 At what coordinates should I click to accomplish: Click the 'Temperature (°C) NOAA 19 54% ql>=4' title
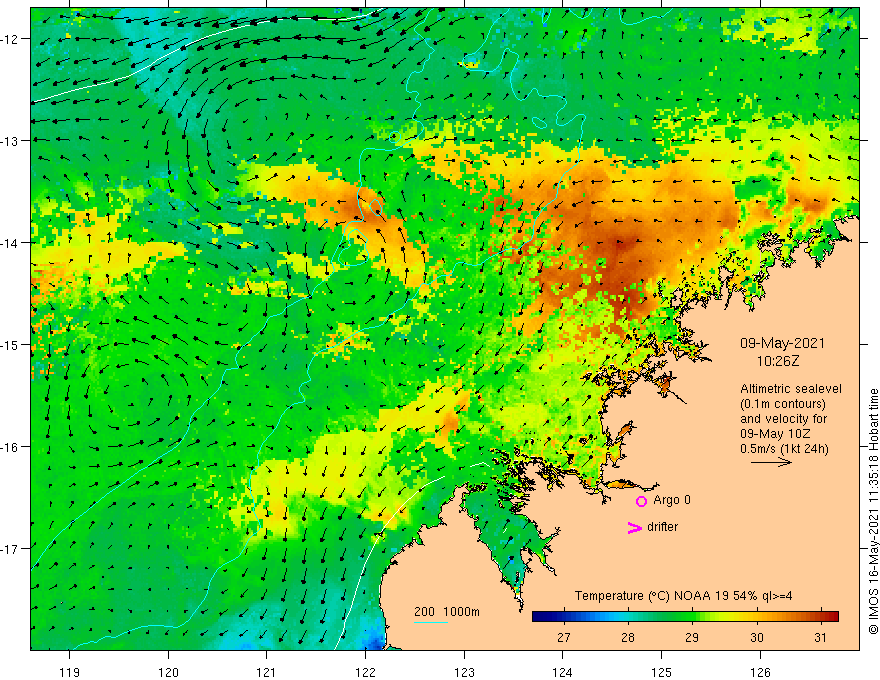[684, 596]
